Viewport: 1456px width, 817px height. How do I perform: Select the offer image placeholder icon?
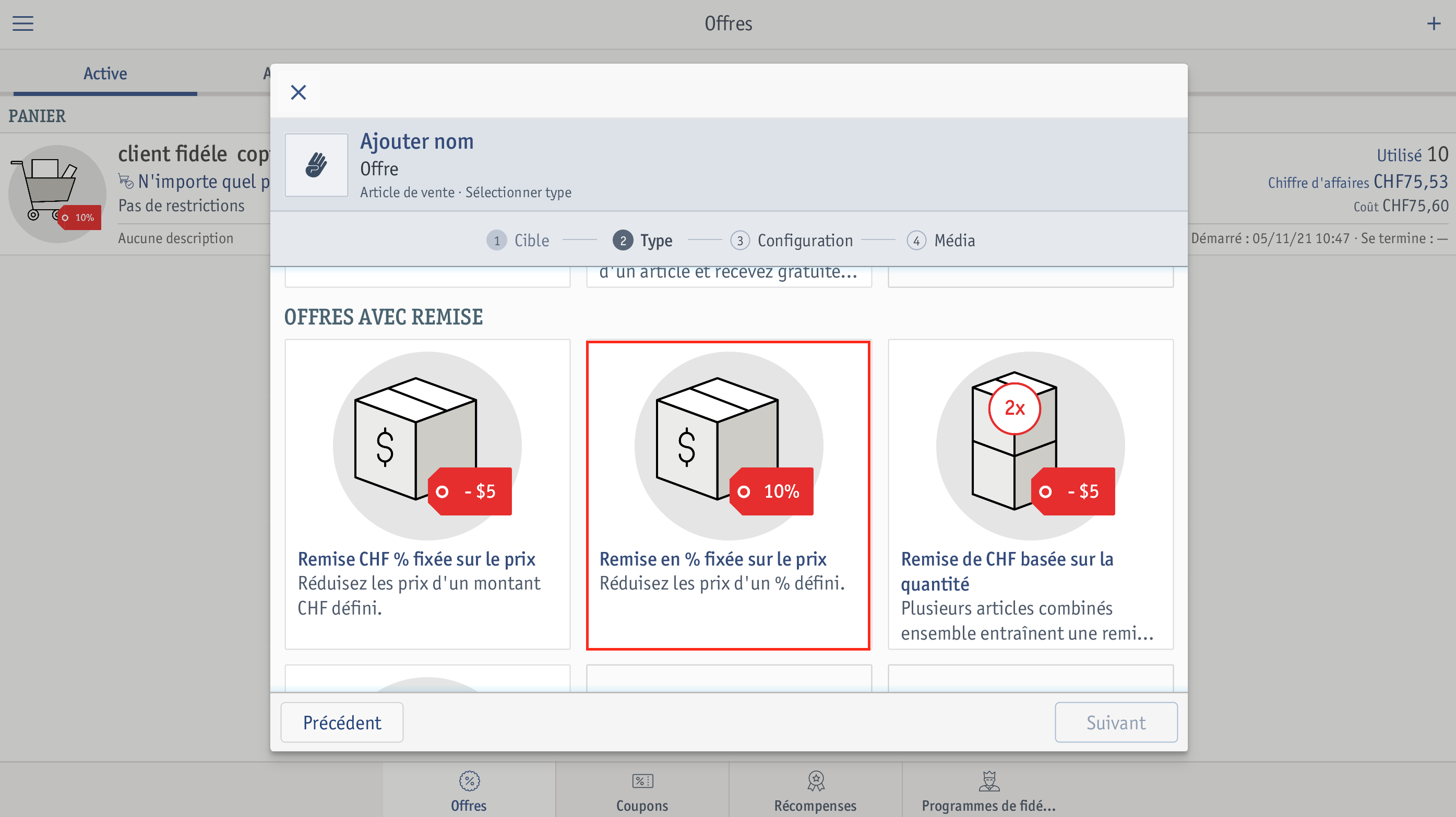tap(317, 165)
